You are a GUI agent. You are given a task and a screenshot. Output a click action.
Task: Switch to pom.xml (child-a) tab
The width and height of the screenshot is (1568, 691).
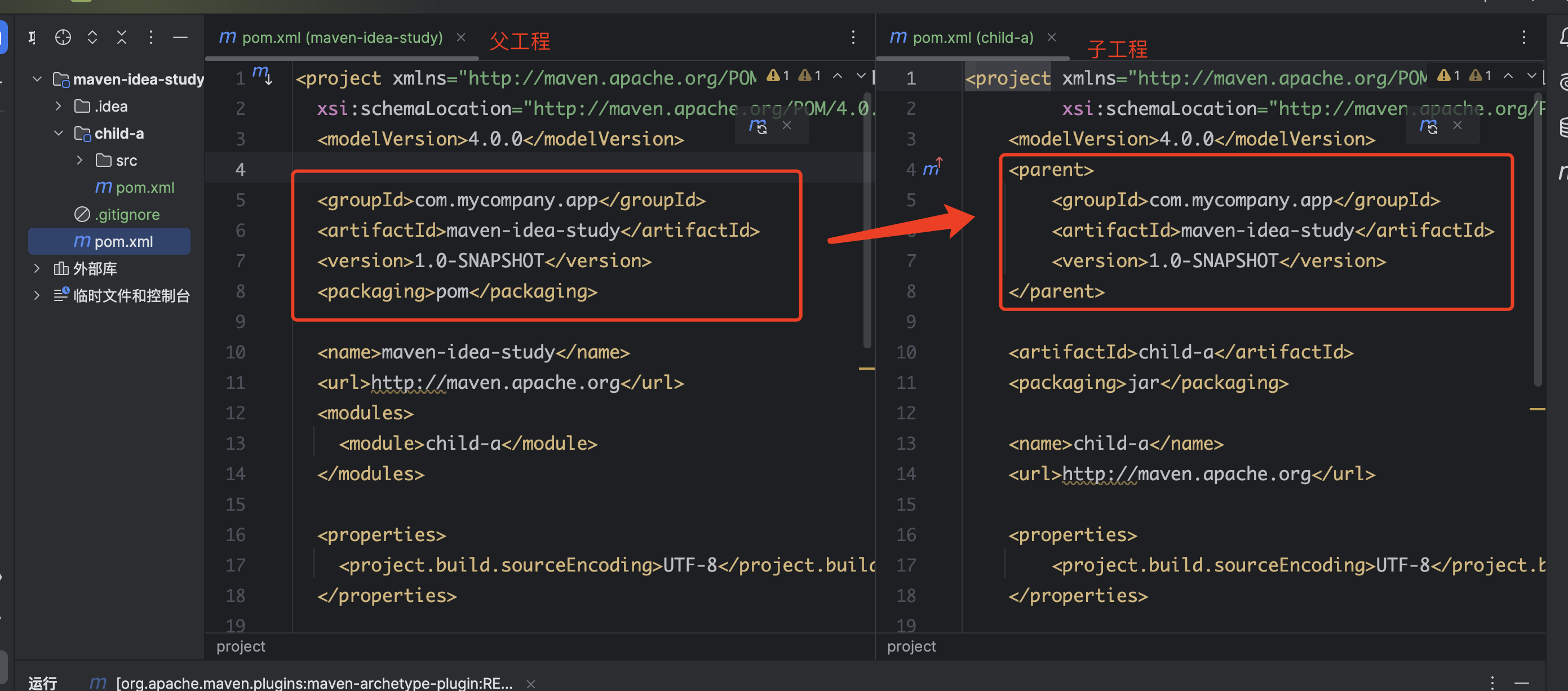[x=972, y=38]
